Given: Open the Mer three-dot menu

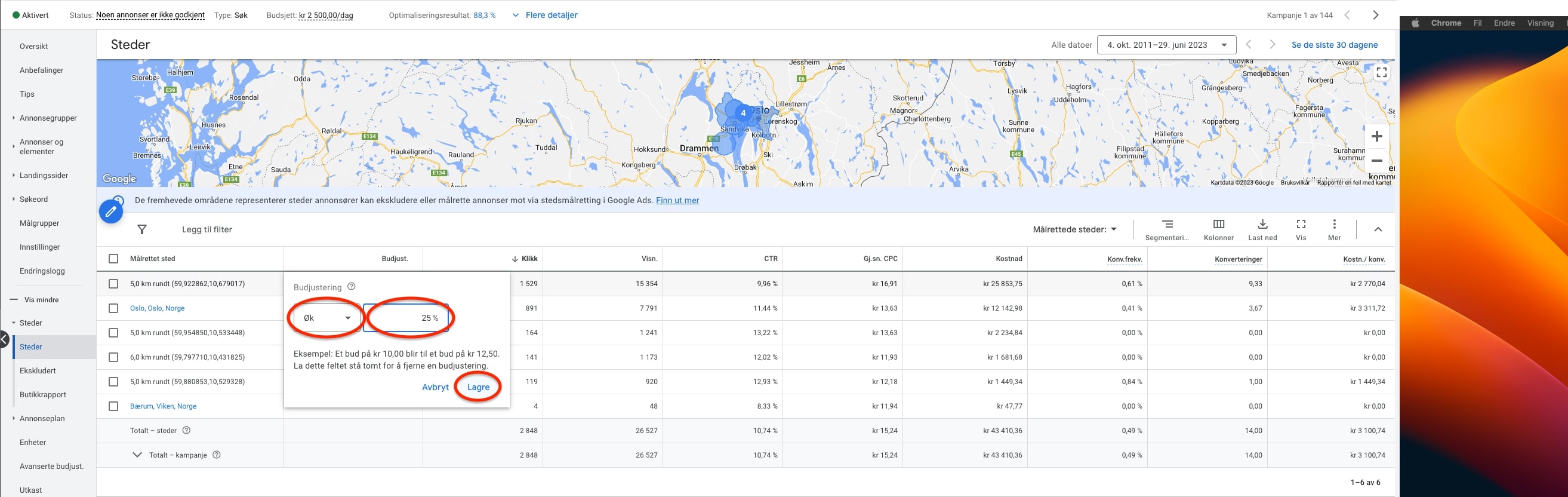Looking at the screenshot, I should point(1334,224).
